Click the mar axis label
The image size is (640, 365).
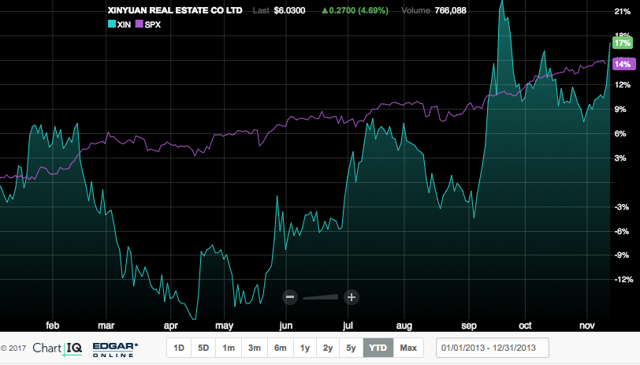tap(106, 325)
